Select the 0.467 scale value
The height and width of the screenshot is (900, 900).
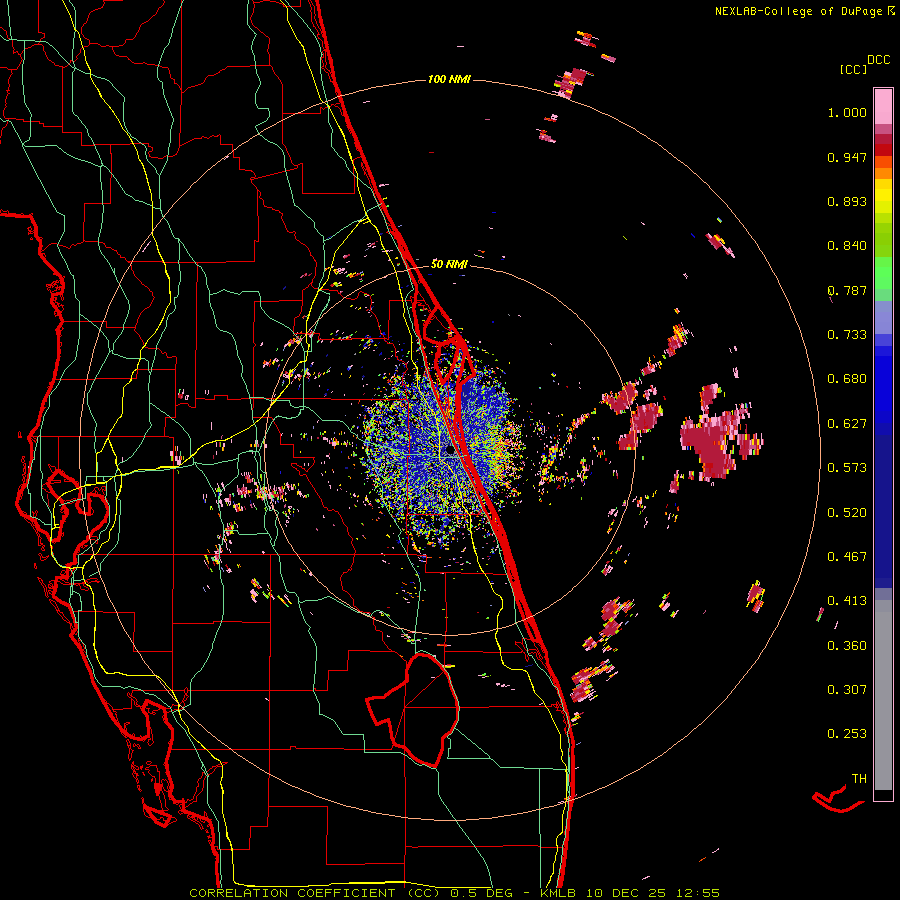[x=847, y=557]
